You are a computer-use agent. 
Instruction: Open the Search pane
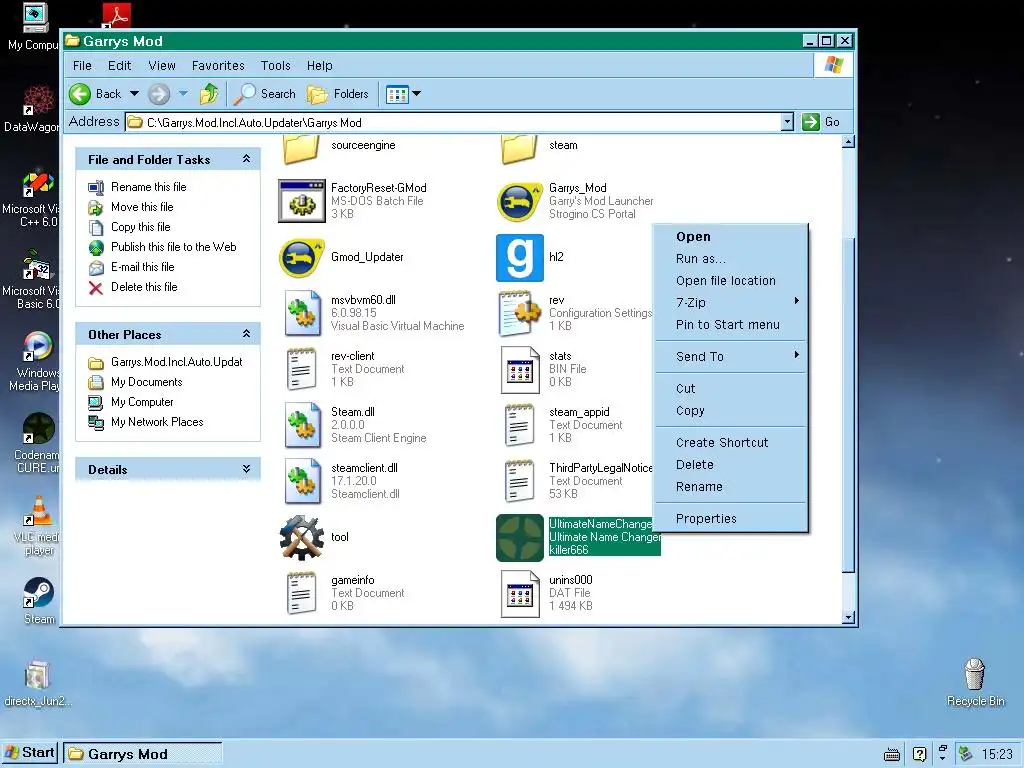pos(264,94)
